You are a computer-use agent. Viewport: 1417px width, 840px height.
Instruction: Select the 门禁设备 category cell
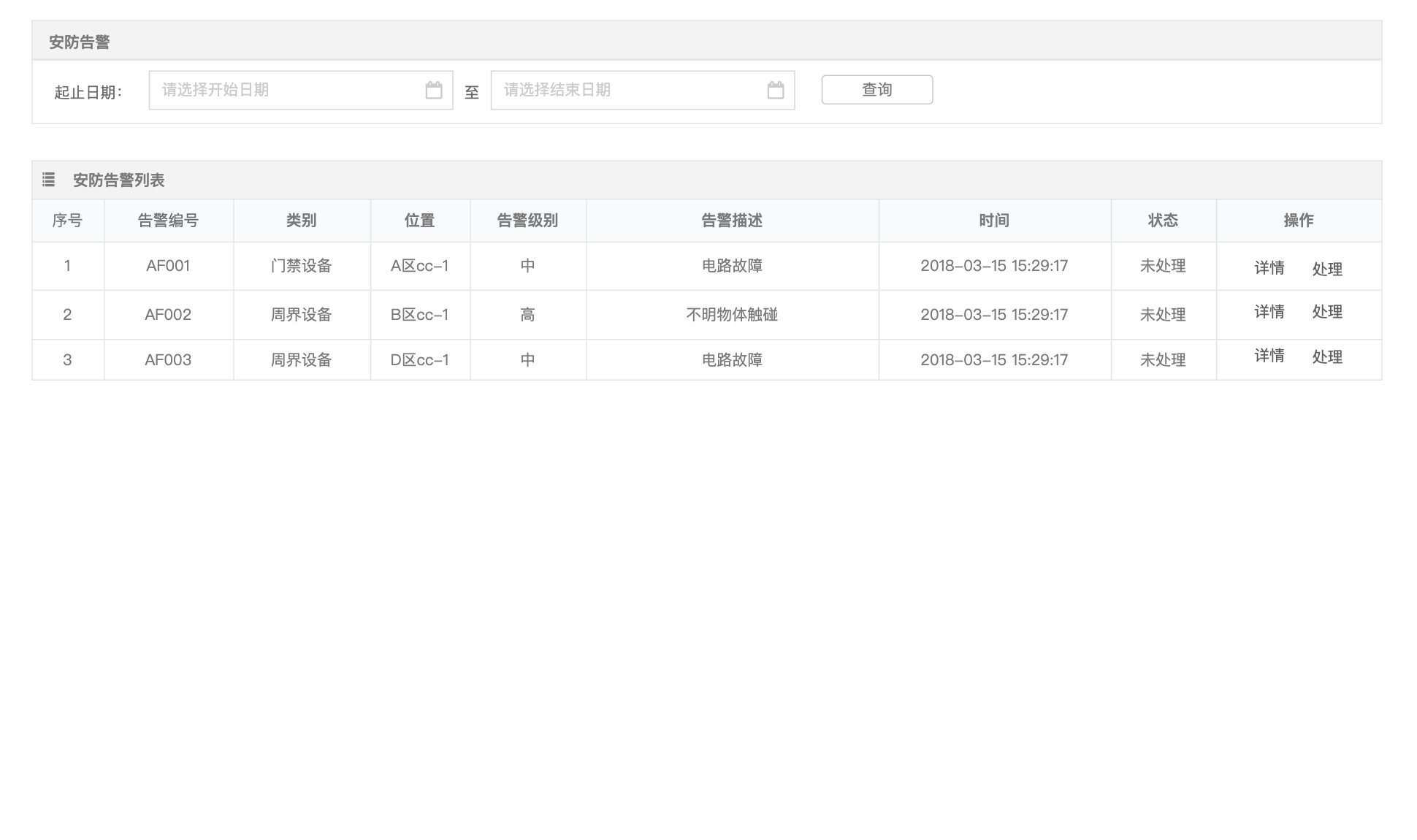[x=301, y=266]
